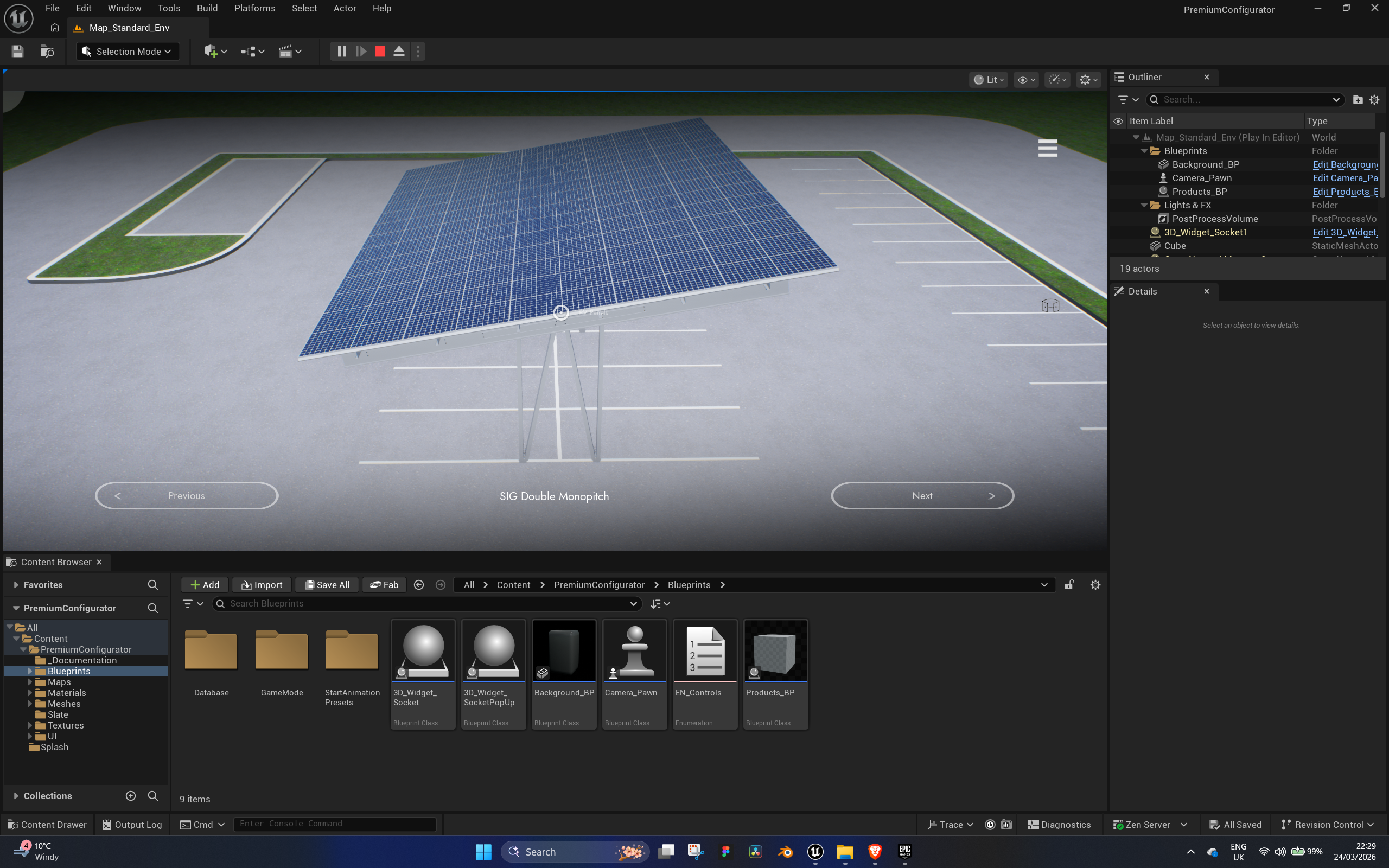Click the Outliner settings gear icon
The width and height of the screenshot is (1389, 868).
[x=1374, y=100]
